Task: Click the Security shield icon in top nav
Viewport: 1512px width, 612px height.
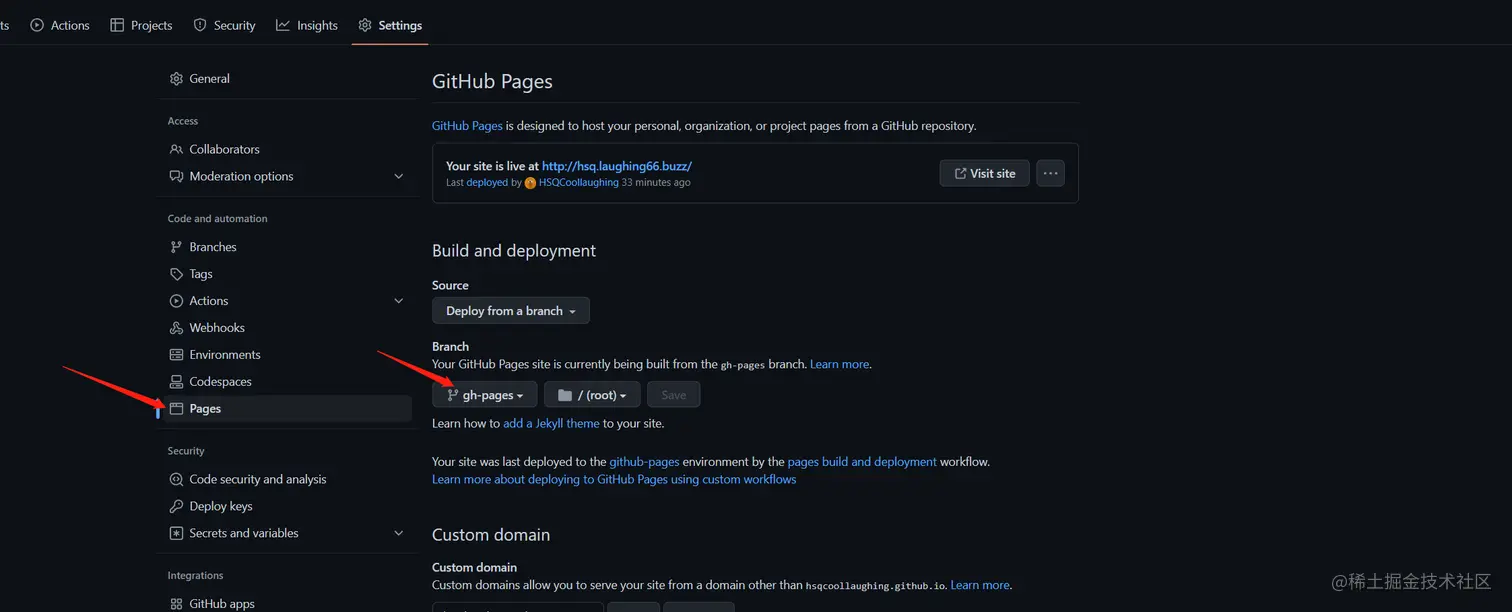Action: (x=200, y=25)
